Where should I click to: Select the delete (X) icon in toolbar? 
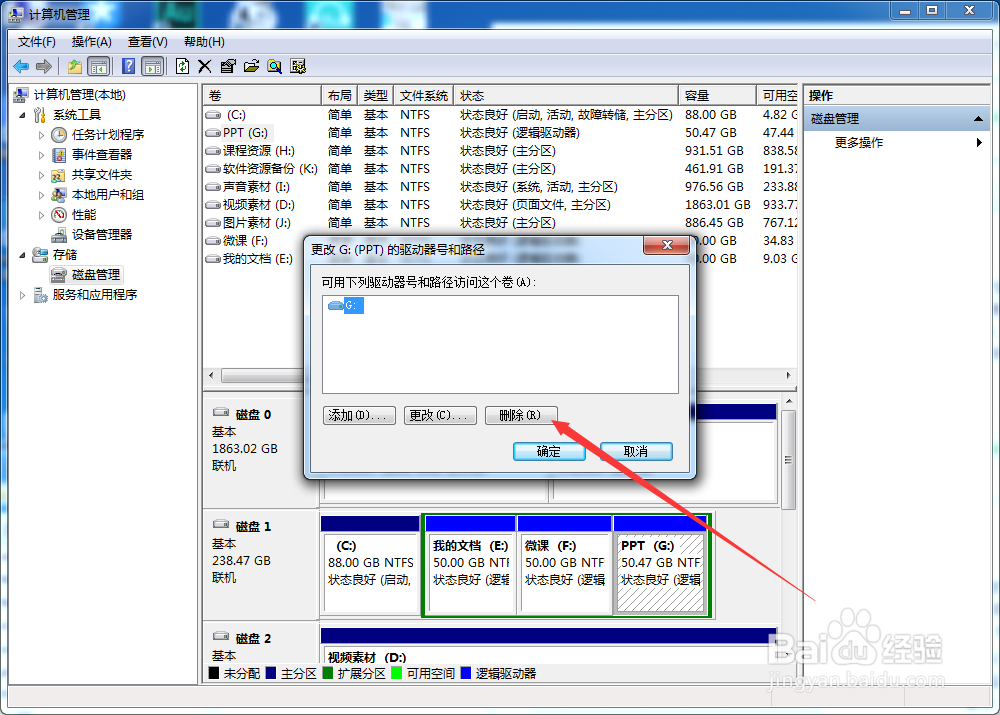pyautogui.click(x=204, y=66)
